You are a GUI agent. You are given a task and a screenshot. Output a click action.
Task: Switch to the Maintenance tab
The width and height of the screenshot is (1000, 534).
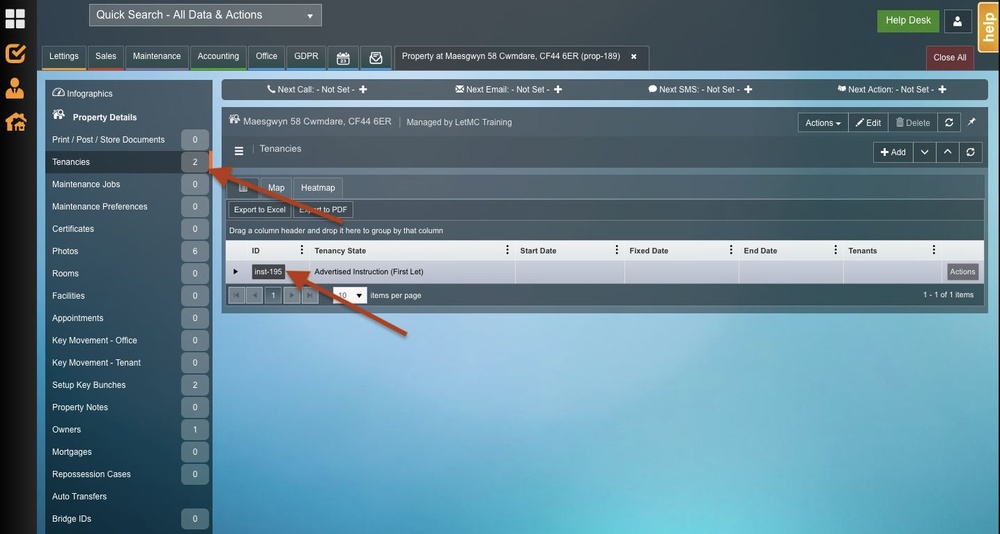pyautogui.click(x=157, y=57)
